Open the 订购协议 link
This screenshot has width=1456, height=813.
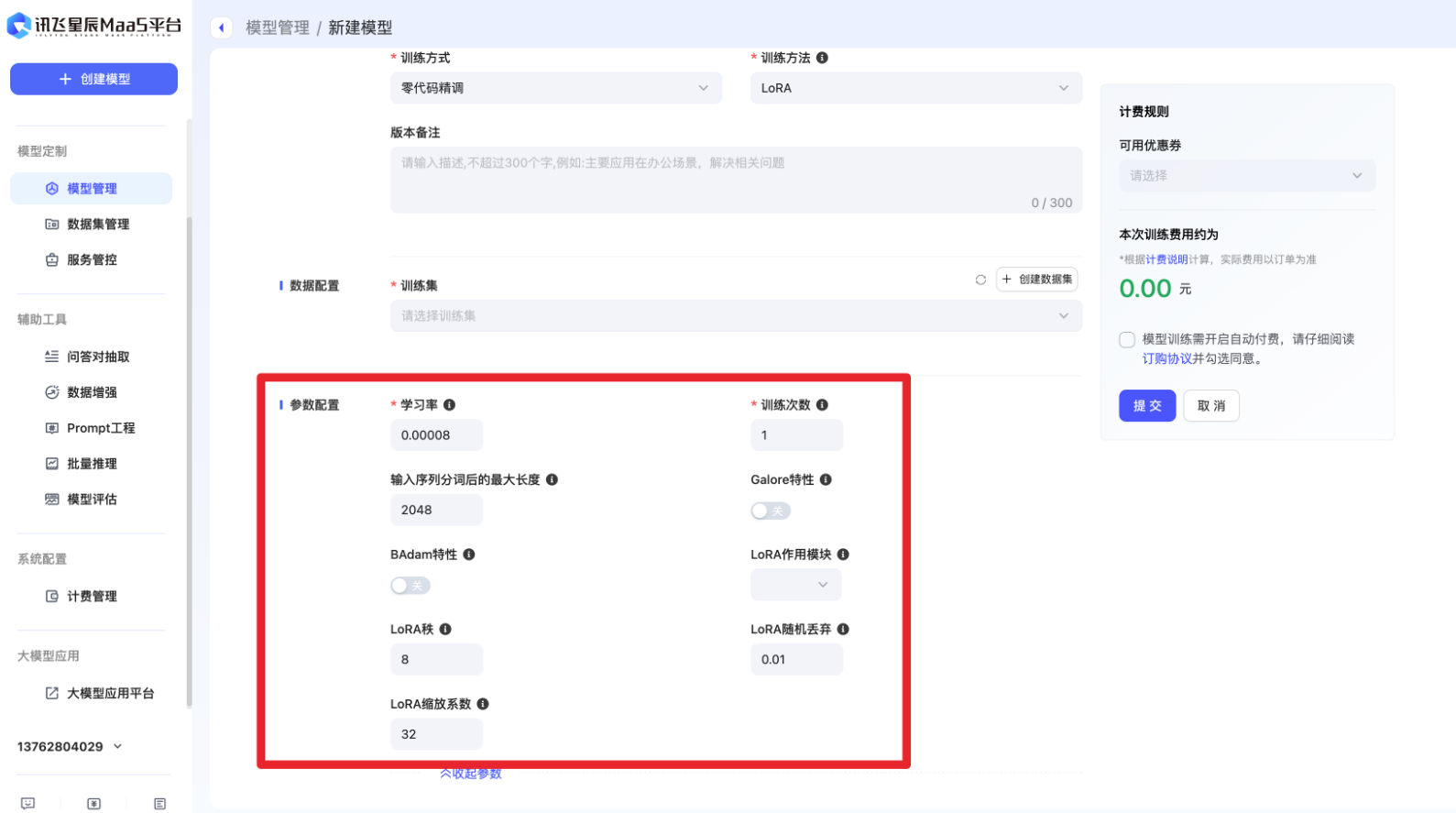click(1166, 358)
